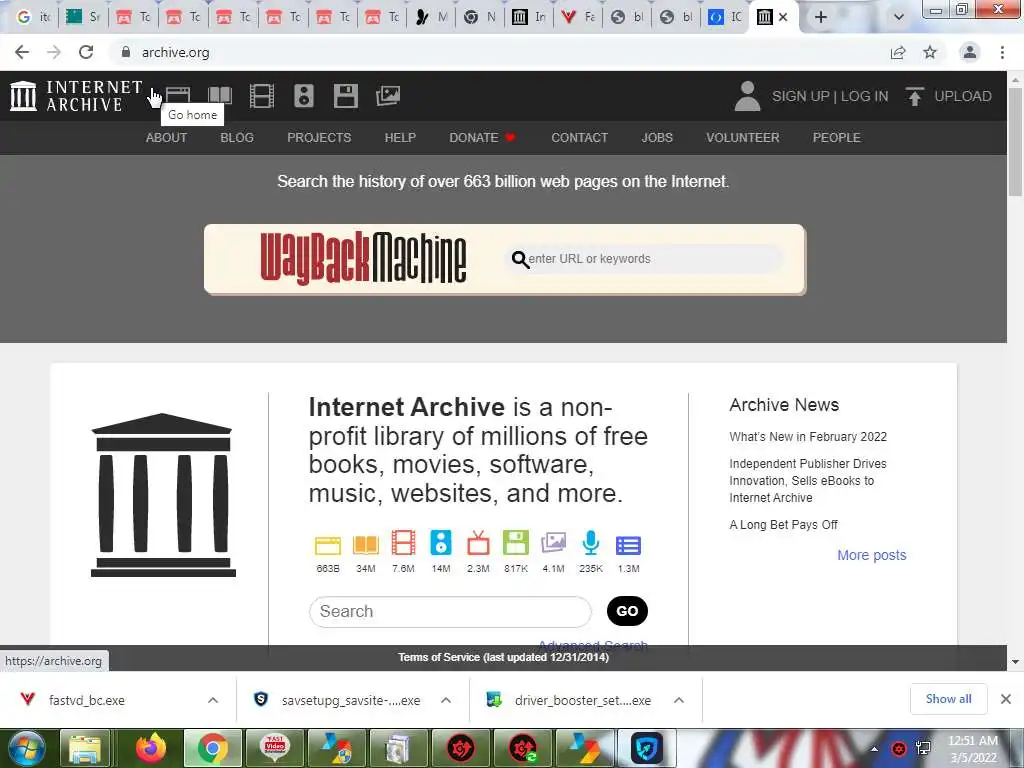Click the Wayback Machine URL input field
The image size is (1024, 768).
(x=645, y=259)
